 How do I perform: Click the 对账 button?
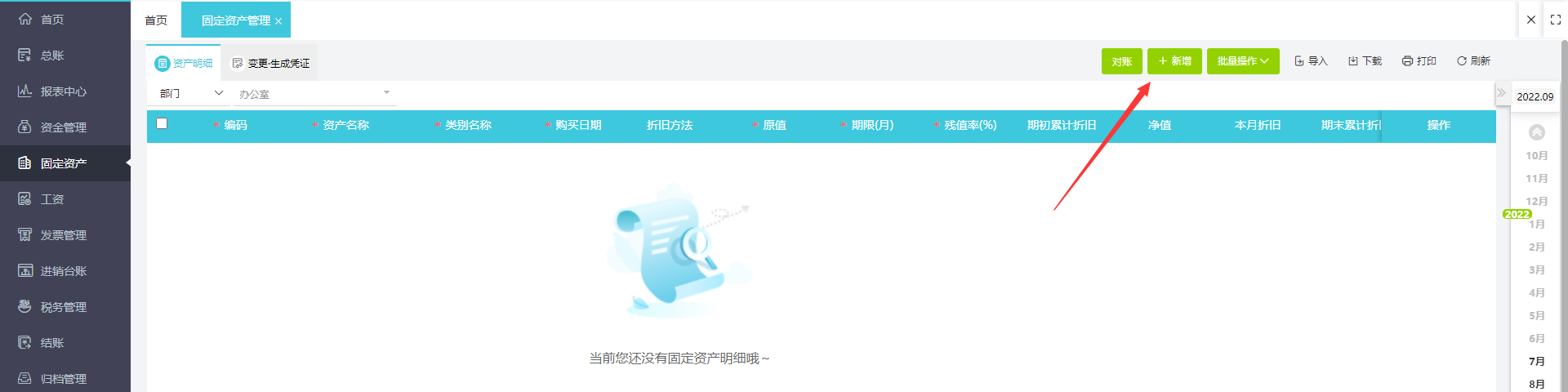click(1122, 61)
